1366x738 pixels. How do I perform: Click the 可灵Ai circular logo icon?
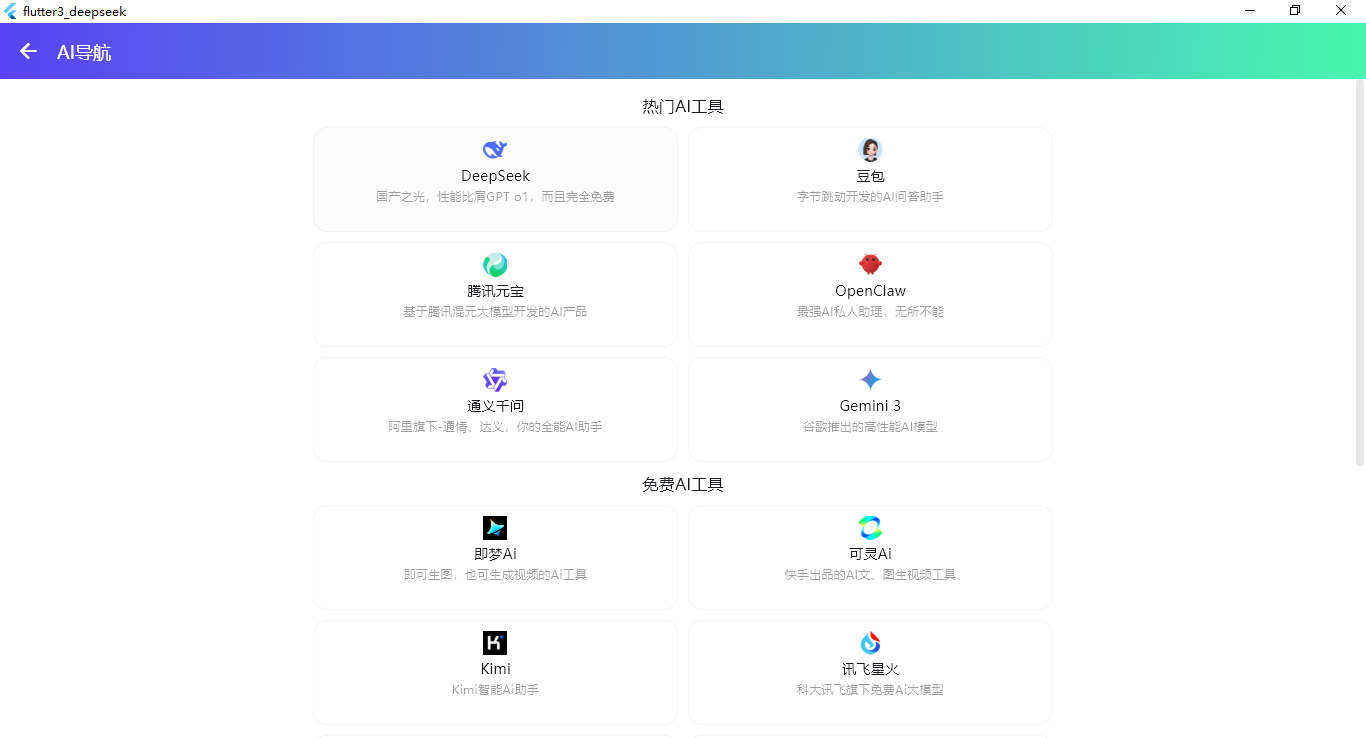[870, 527]
